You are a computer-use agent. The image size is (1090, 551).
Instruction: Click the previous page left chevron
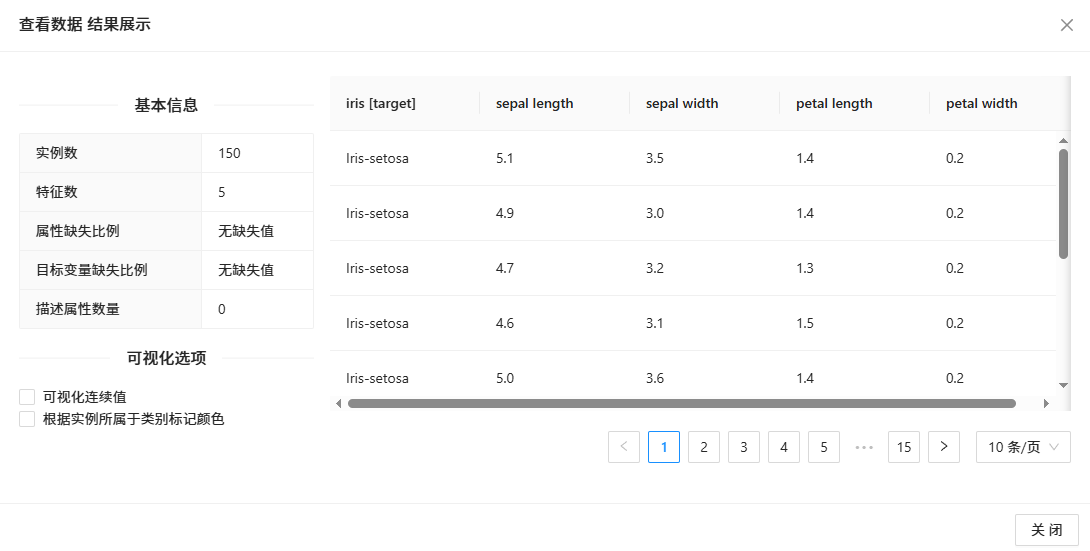pyautogui.click(x=624, y=447)
